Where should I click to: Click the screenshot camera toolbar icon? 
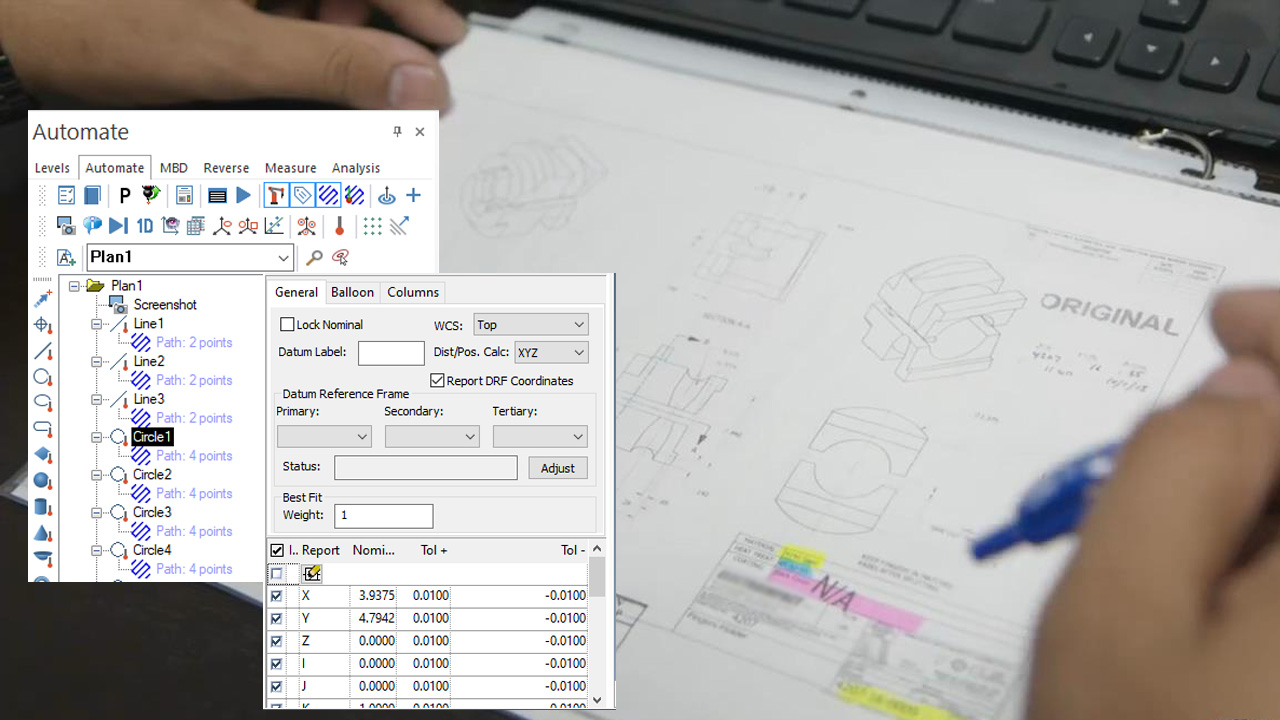click(66, 226)
